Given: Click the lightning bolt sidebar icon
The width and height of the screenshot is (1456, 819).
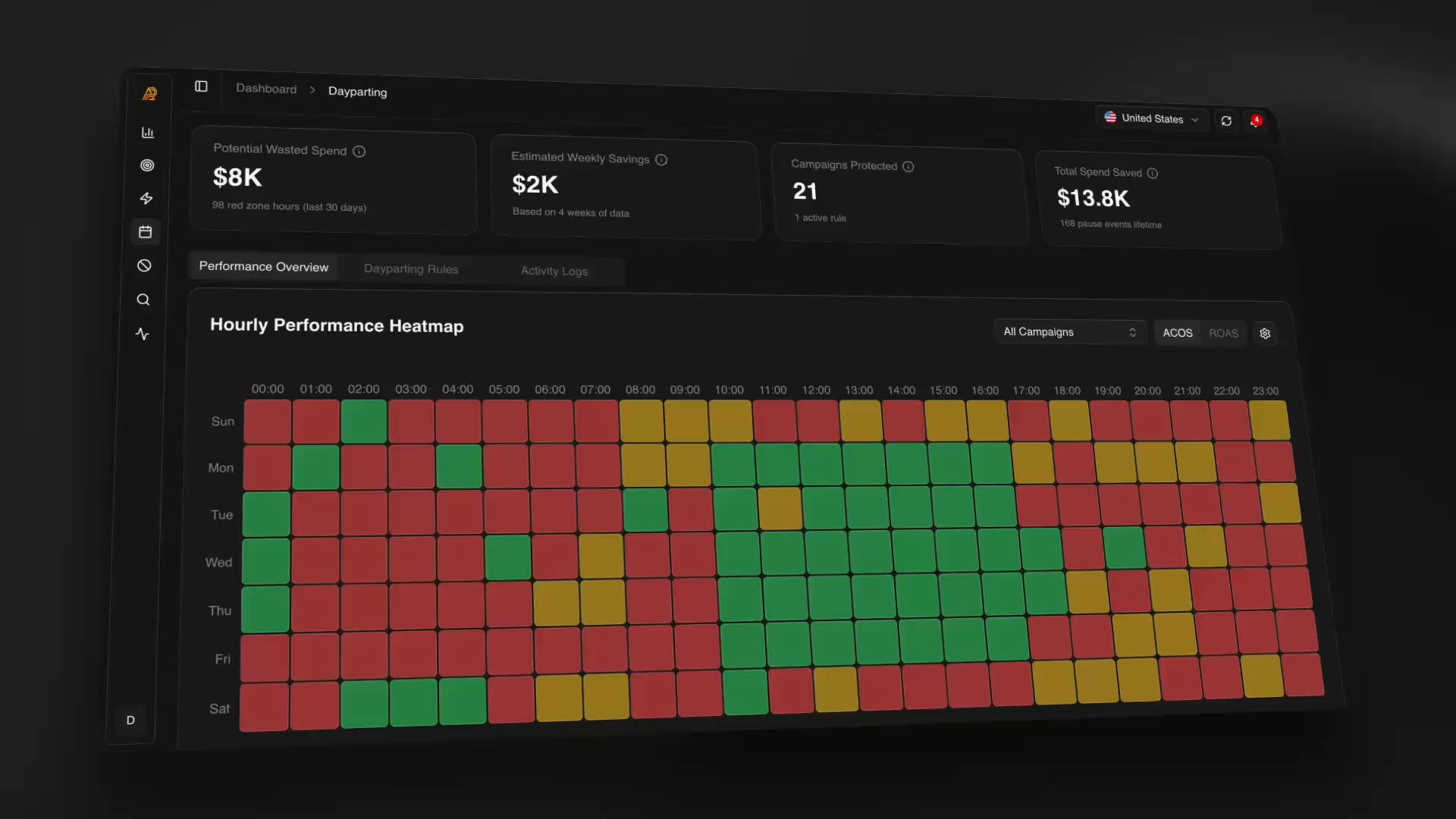Looking at the screenshot, I should [146, 199].
